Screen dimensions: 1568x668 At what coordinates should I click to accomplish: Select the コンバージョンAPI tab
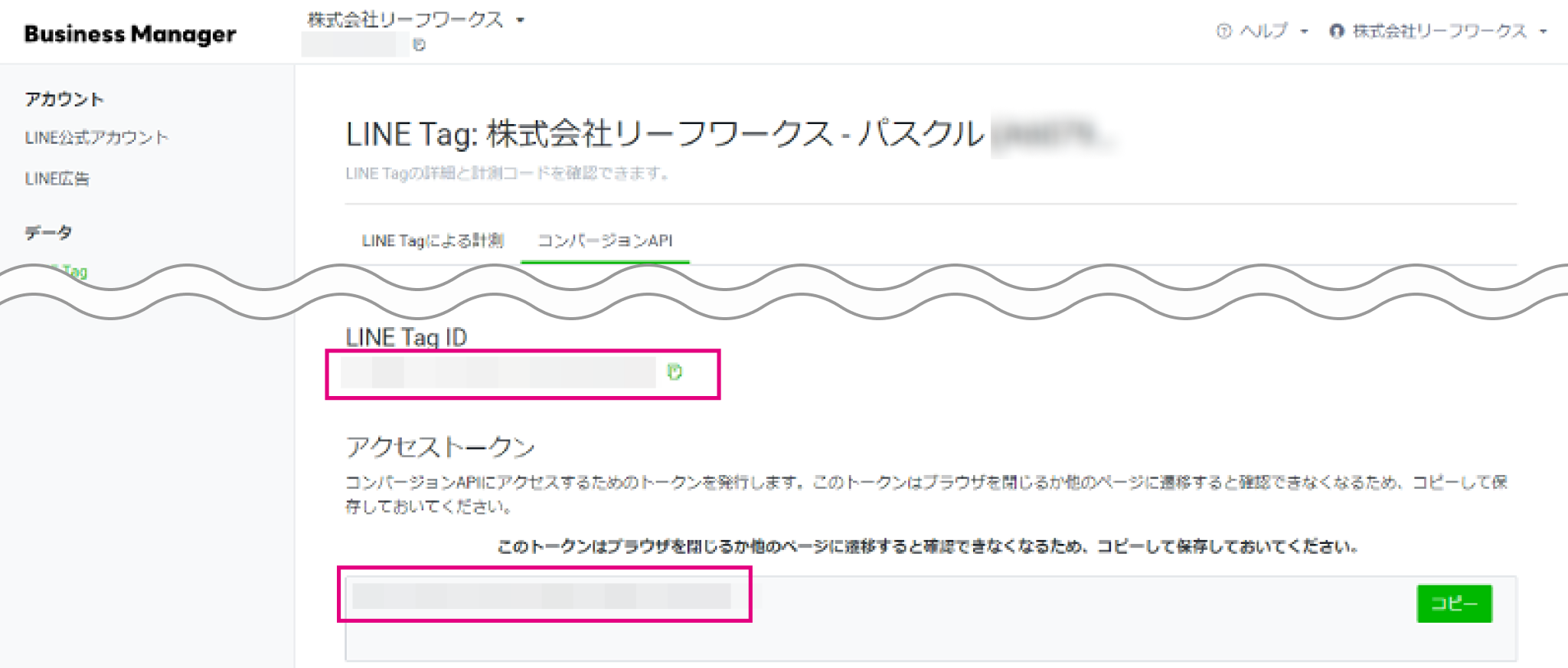point(605,241)
